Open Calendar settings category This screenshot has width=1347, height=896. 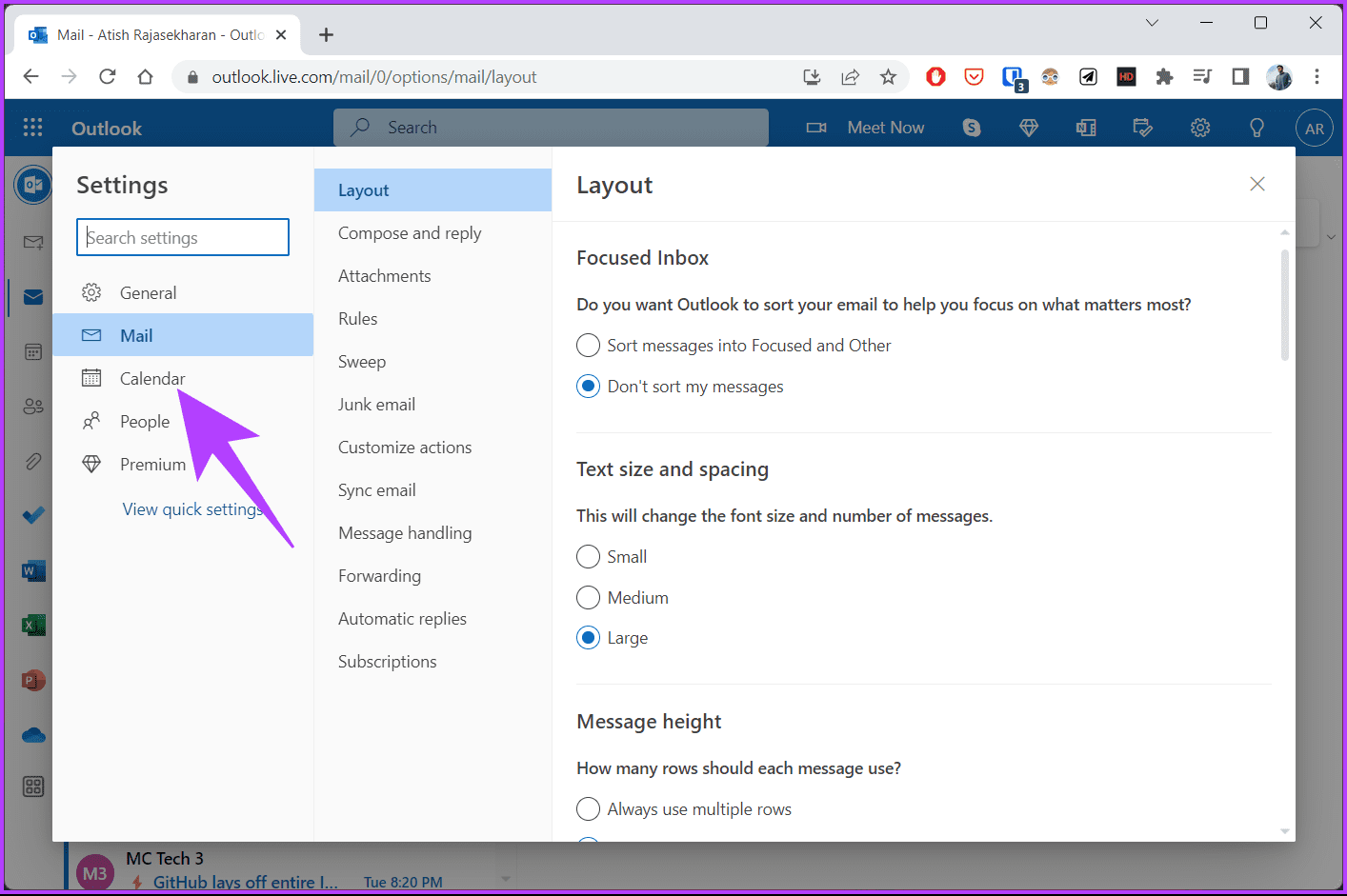pos(183,378)
